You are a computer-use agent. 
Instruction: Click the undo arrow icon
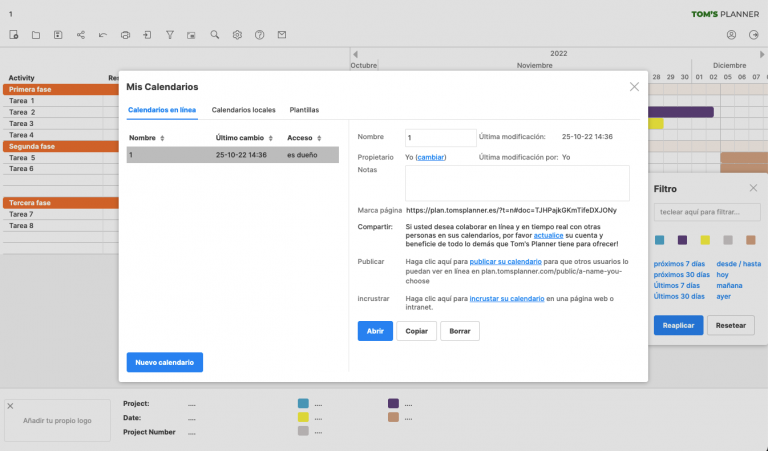103,35
